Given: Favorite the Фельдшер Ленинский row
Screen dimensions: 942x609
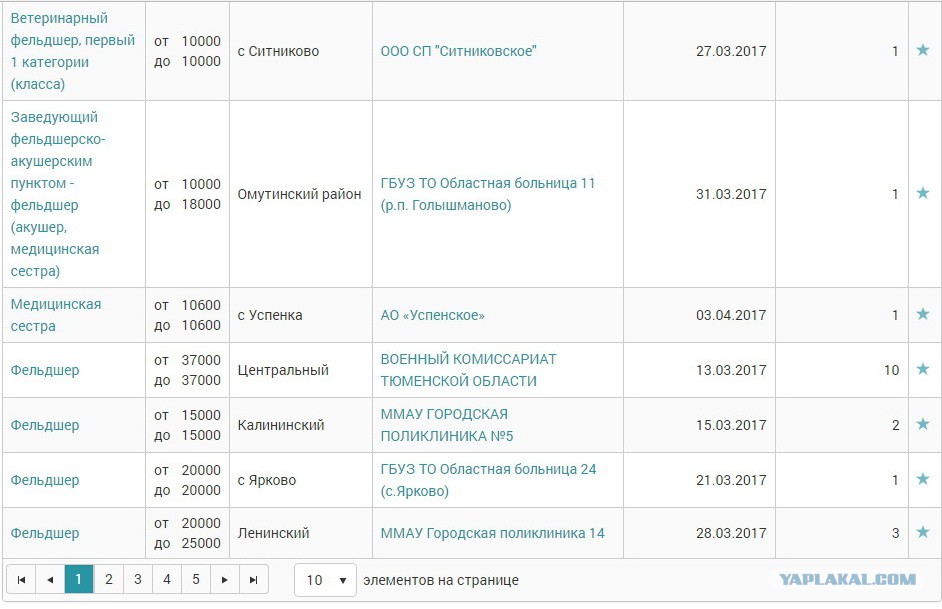Looking at the screenshot, I should coord(923,532).
